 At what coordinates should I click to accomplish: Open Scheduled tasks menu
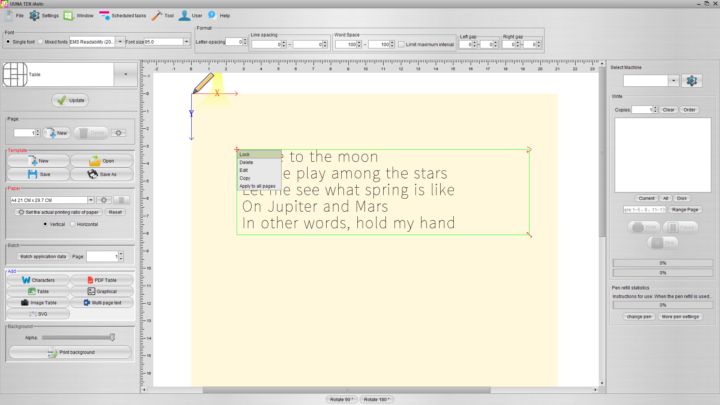(123, 16)
